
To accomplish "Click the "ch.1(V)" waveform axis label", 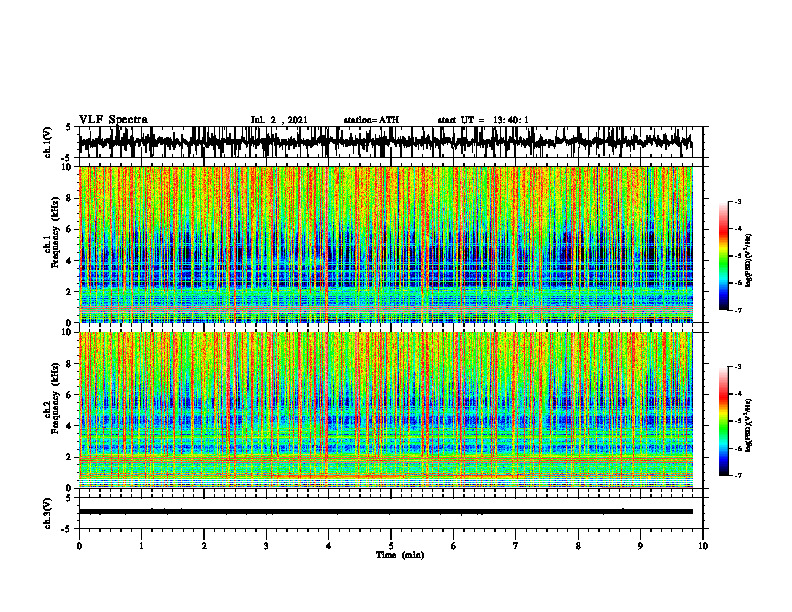I will (48, 142).
